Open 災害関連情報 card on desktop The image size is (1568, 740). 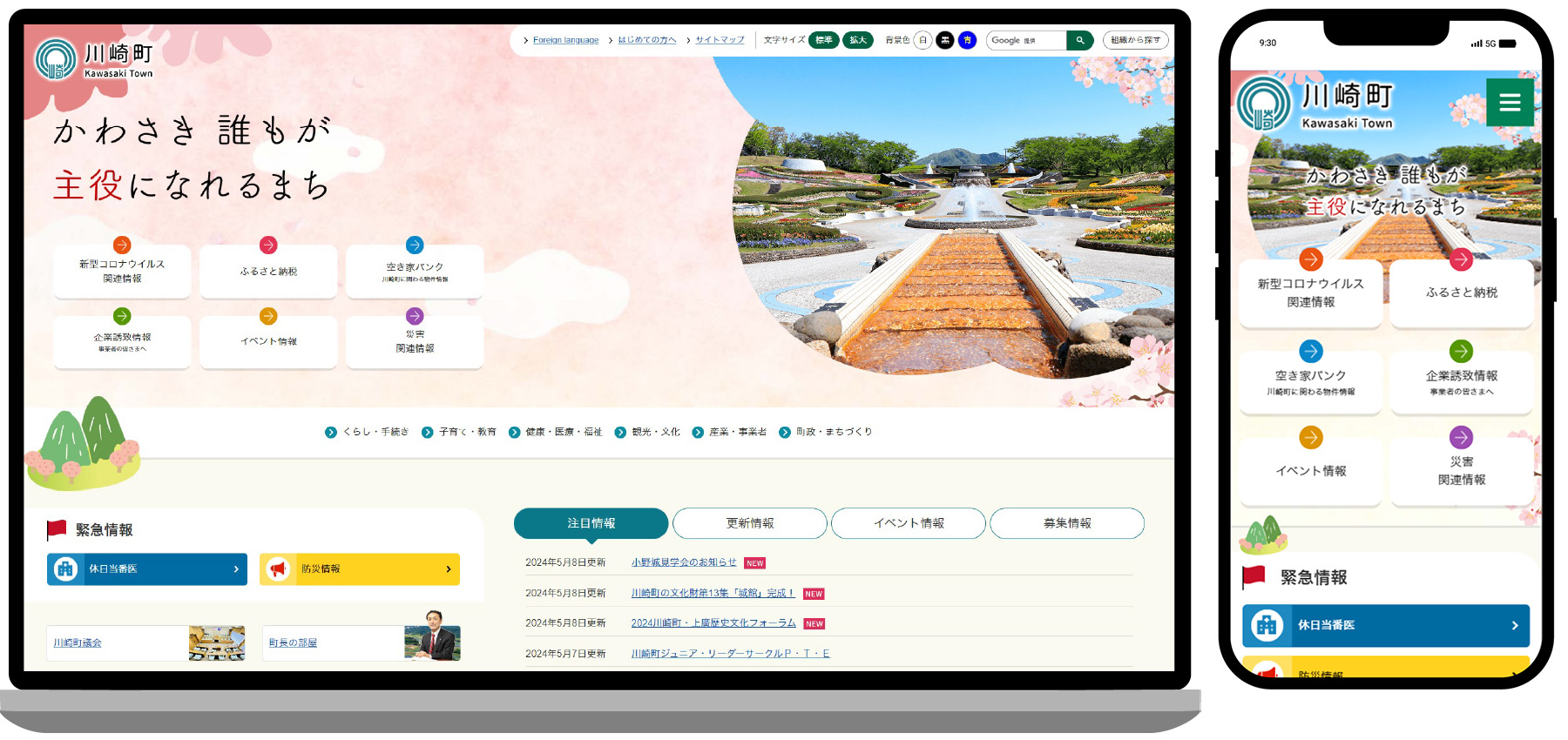pos(415,342)
